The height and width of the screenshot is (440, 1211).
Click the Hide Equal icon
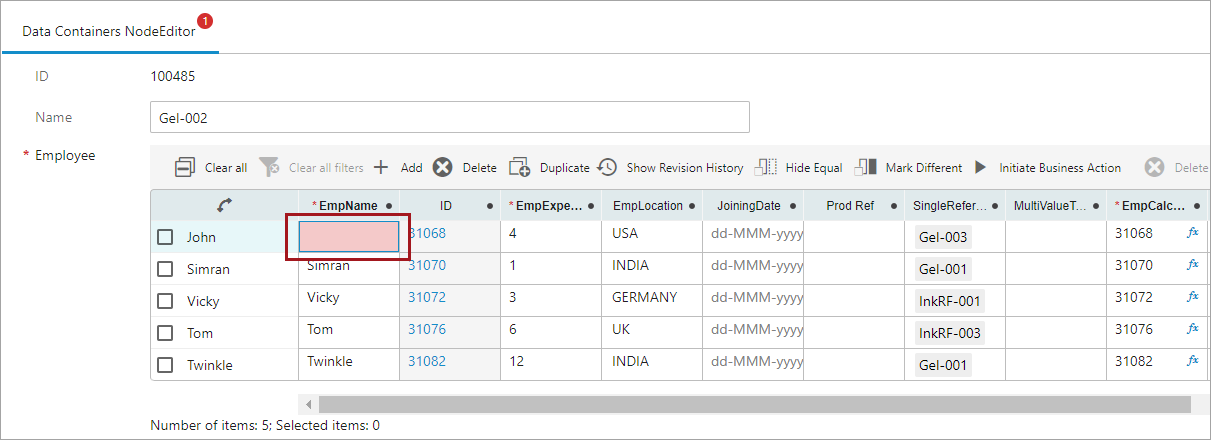(766, 168)
